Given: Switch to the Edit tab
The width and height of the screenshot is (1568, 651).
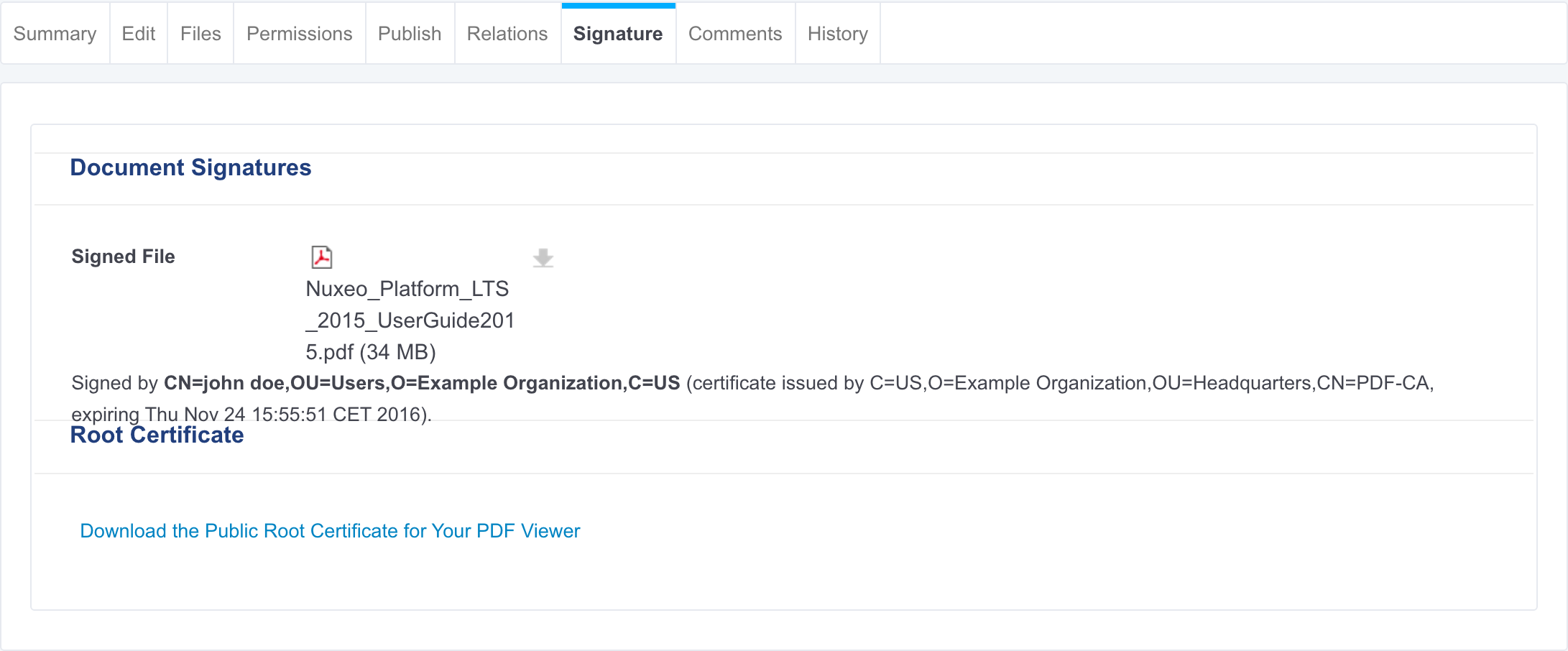Looking at the screenshot, I should 139,34.
